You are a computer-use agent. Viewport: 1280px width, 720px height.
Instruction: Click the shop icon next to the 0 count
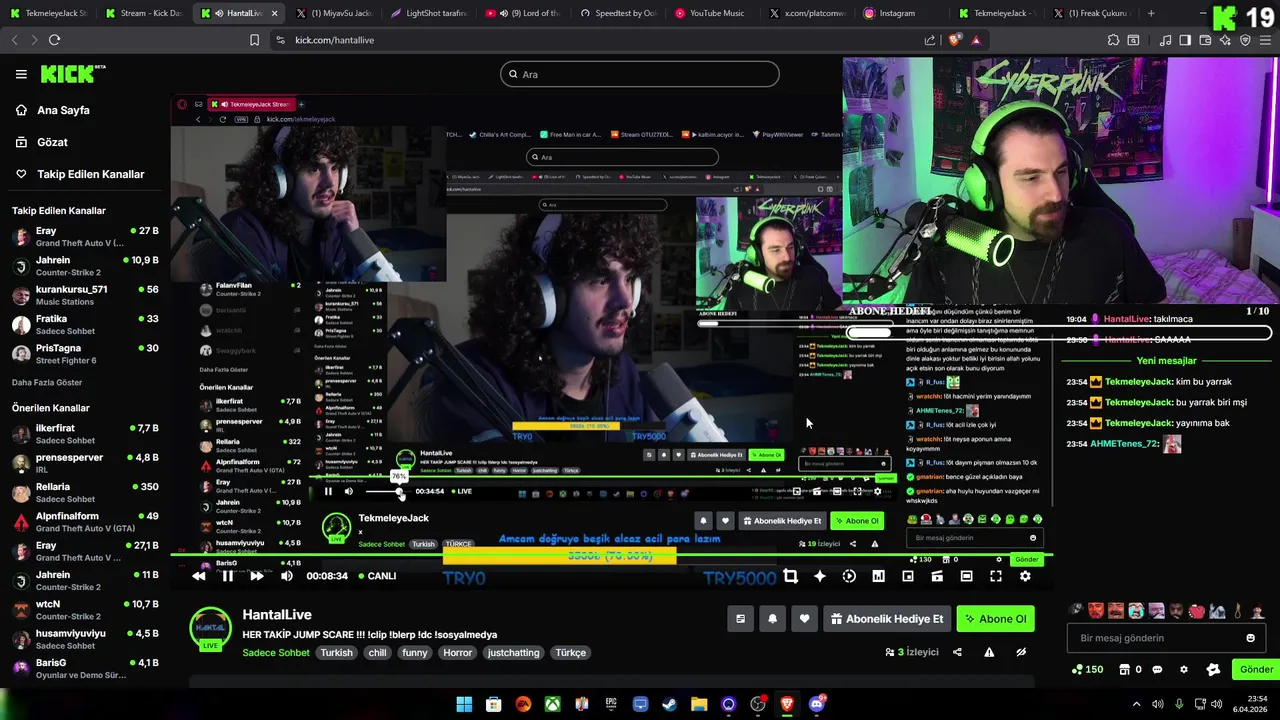[1124, 670]
